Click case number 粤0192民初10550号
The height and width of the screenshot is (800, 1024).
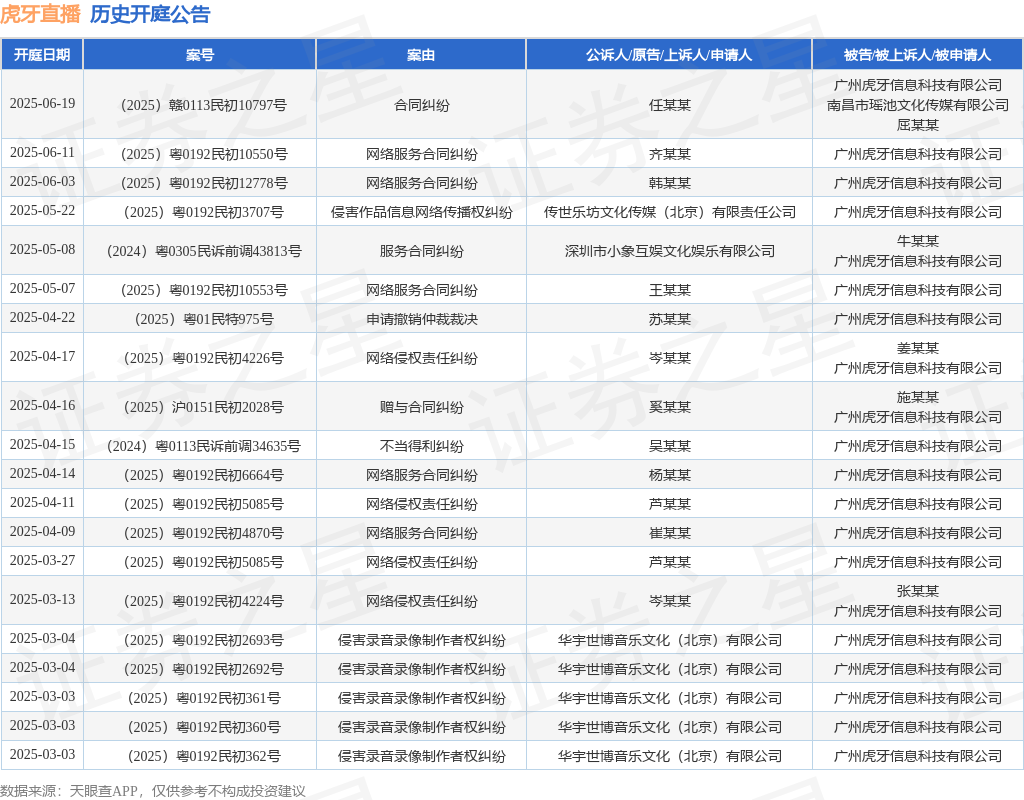click(x=204, y=154)
